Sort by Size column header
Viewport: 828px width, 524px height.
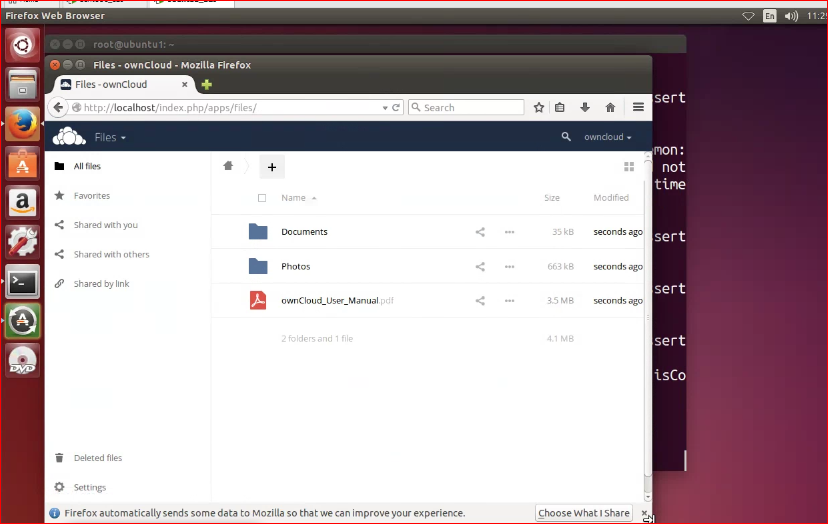[552, 198]
